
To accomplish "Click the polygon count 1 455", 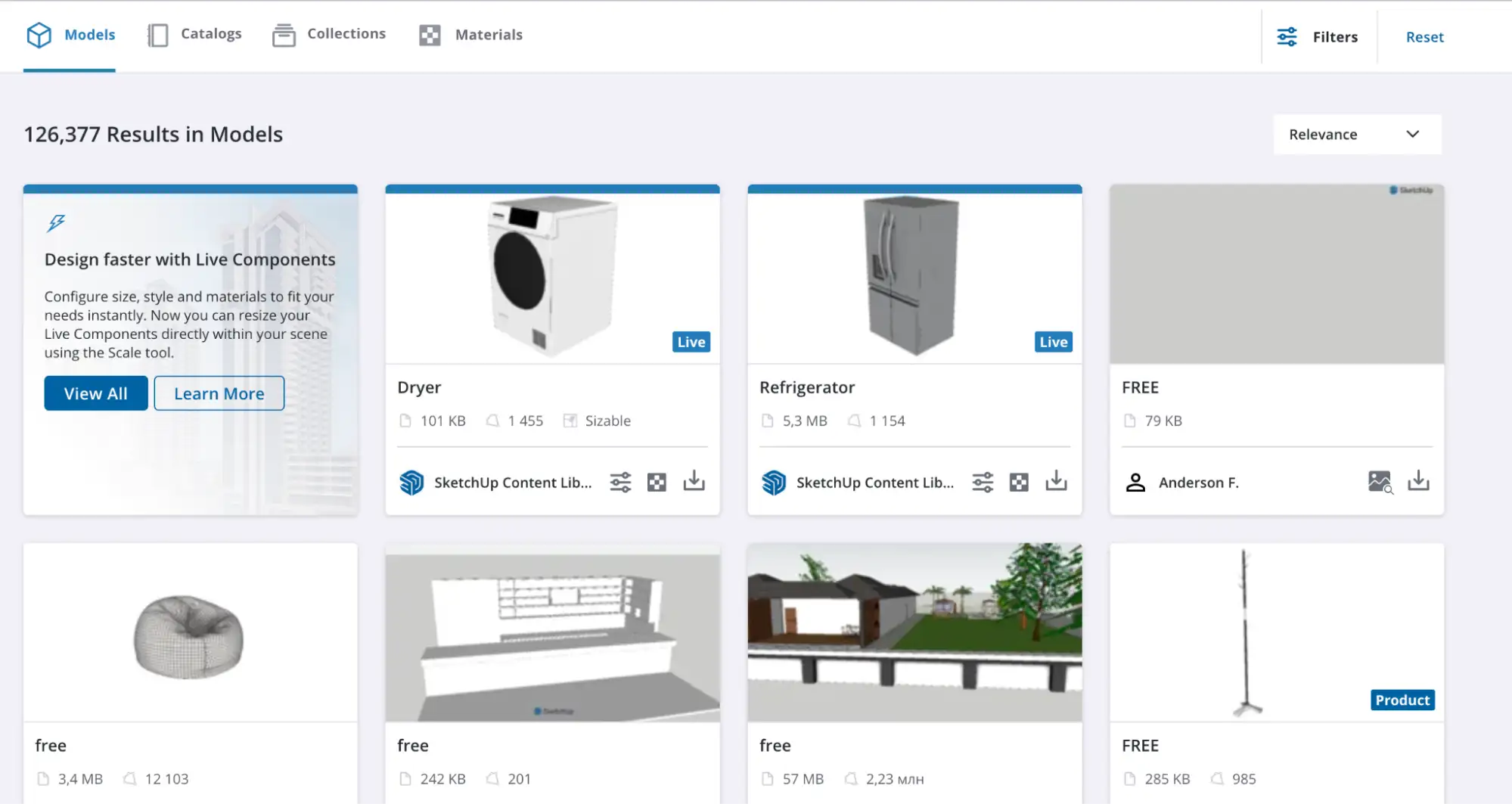I will pyautogui.click(x=526, y=421).
